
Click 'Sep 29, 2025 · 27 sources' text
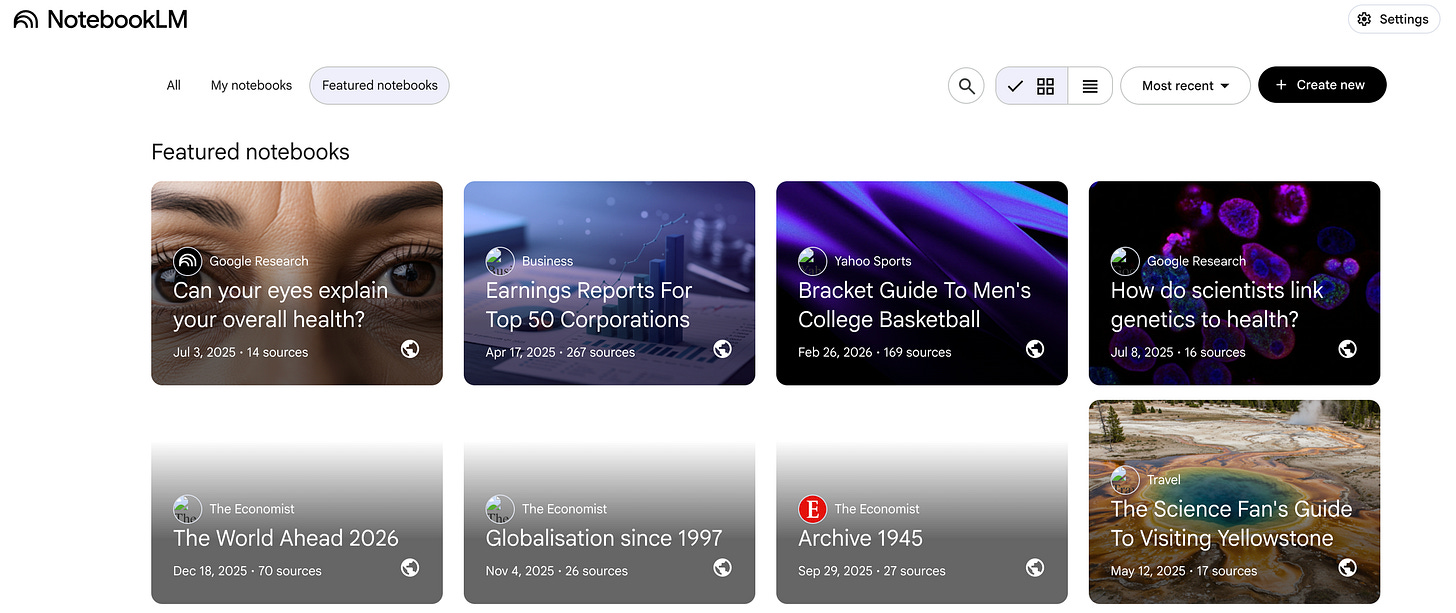[872, 571]
